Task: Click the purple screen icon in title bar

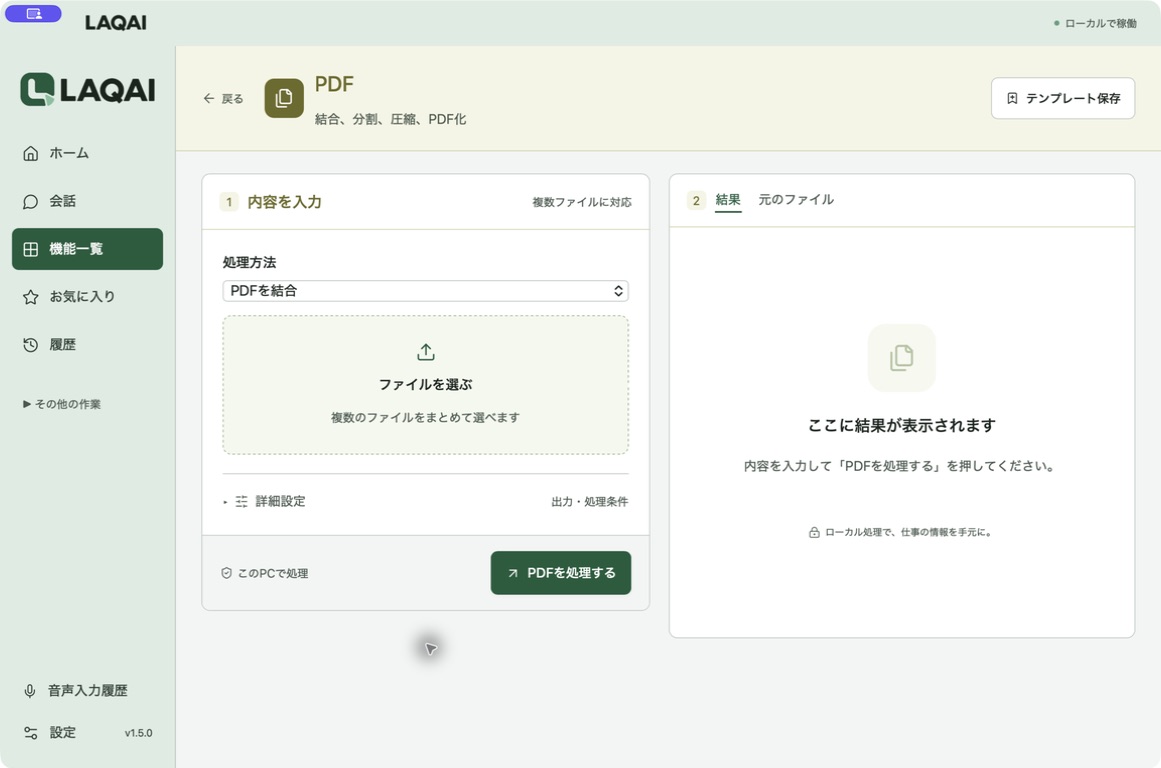Action: (33, 13)
